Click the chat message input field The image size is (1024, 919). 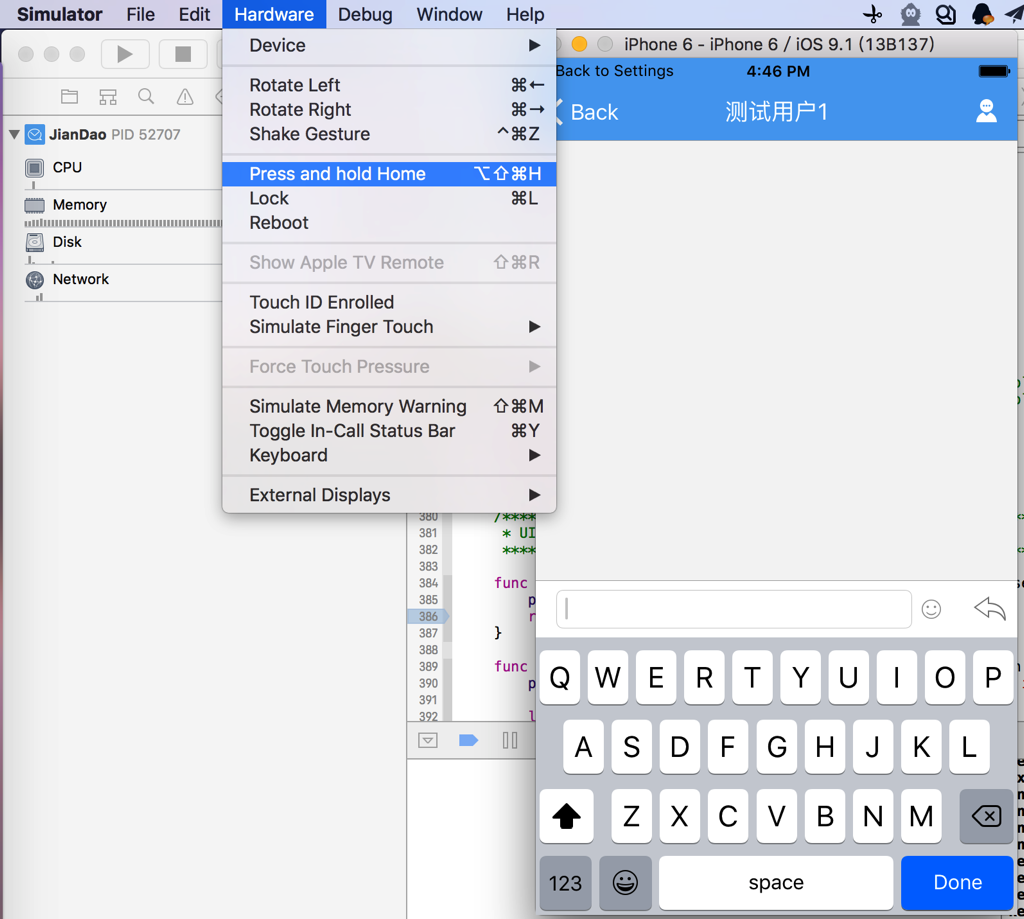733,609
